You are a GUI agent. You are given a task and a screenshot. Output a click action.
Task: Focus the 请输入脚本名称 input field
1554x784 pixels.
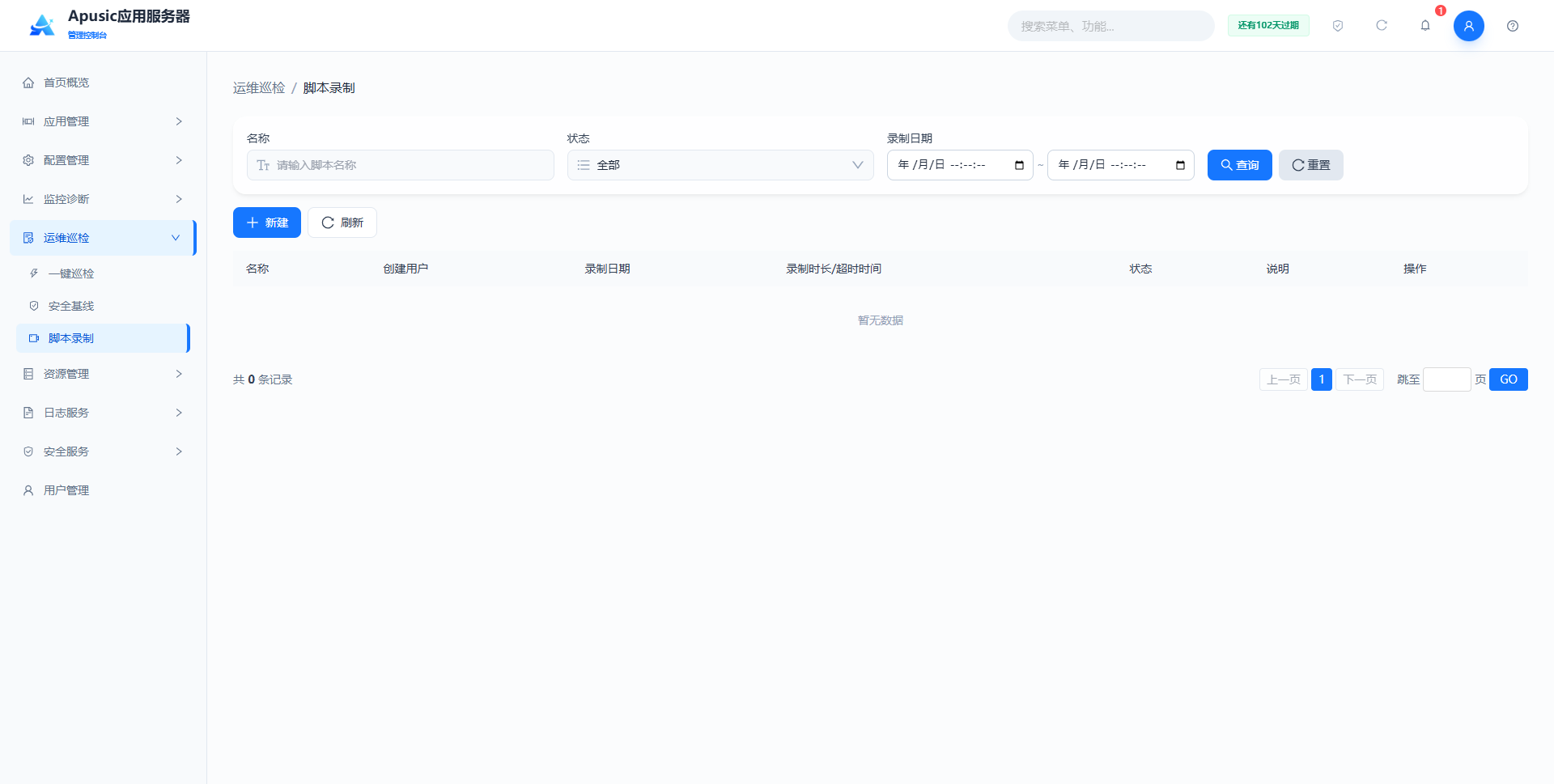401,165
